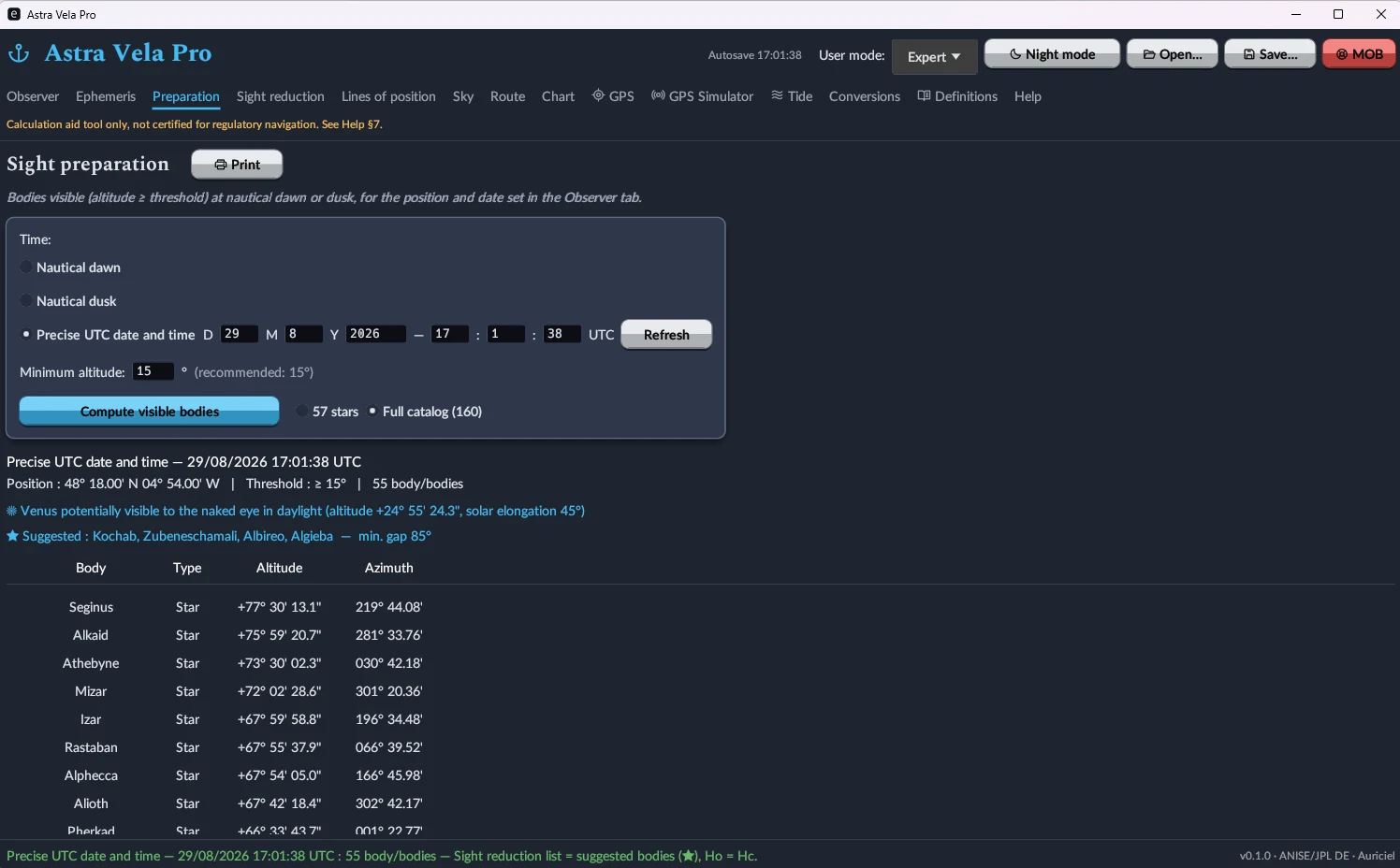Click the hour input field
The image size is (1400, 868).
[449, 334]
